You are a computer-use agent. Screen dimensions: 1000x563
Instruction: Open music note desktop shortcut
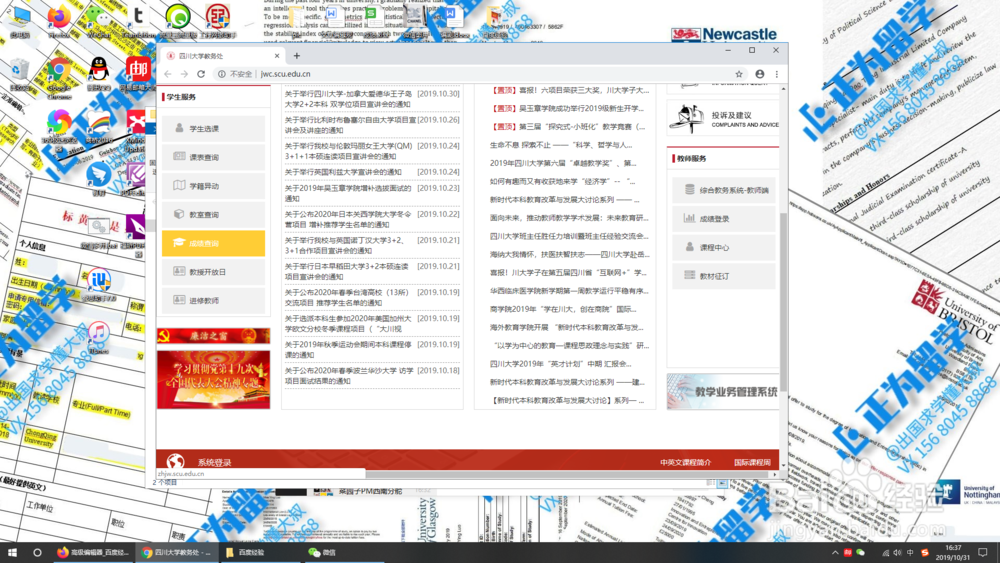click(98, 335)
